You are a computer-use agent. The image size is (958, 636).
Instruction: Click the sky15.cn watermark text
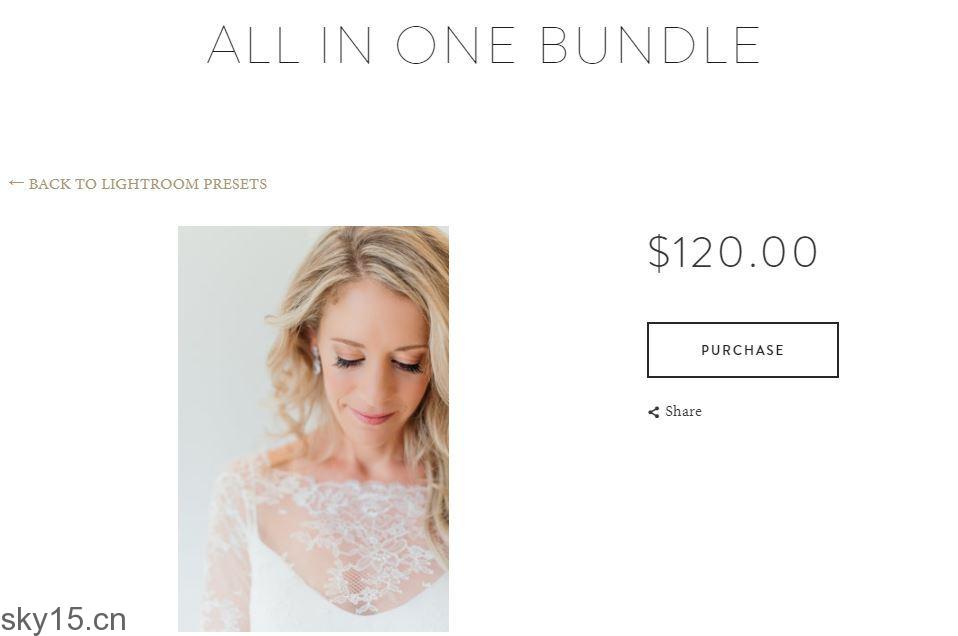tap(64, 620)
